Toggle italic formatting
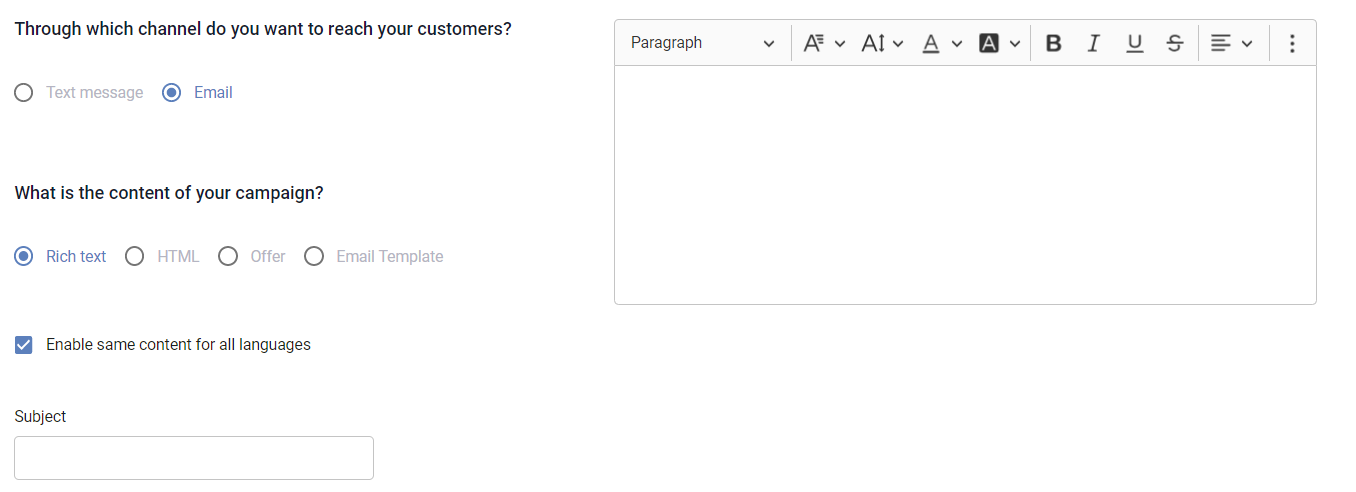The height and width of the screenshot is (492, 1356). click(1094, 43)
